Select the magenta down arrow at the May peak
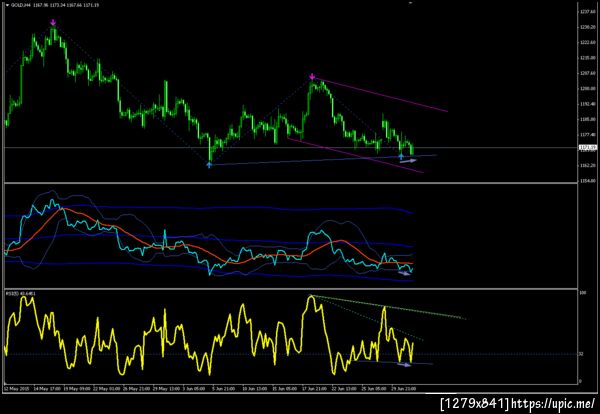The height and width of the screenshot is (414, 600). coord(53,23)
